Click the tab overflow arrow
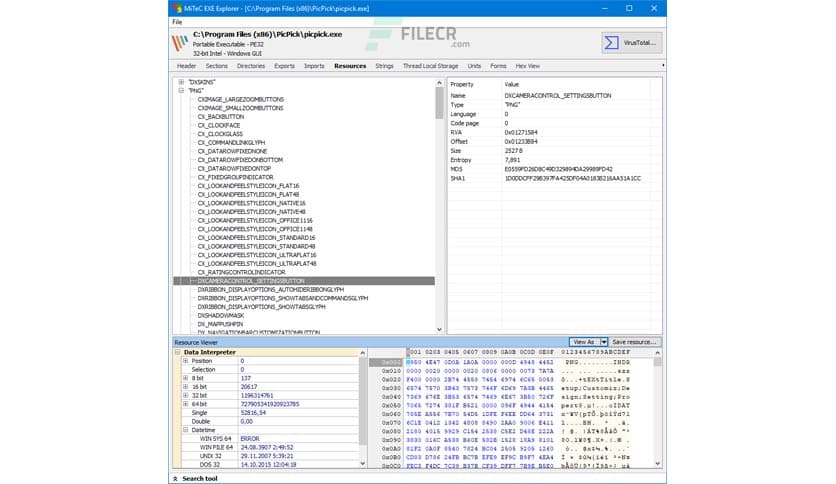This screenshot has height=484, width=836. pos(663,66)
